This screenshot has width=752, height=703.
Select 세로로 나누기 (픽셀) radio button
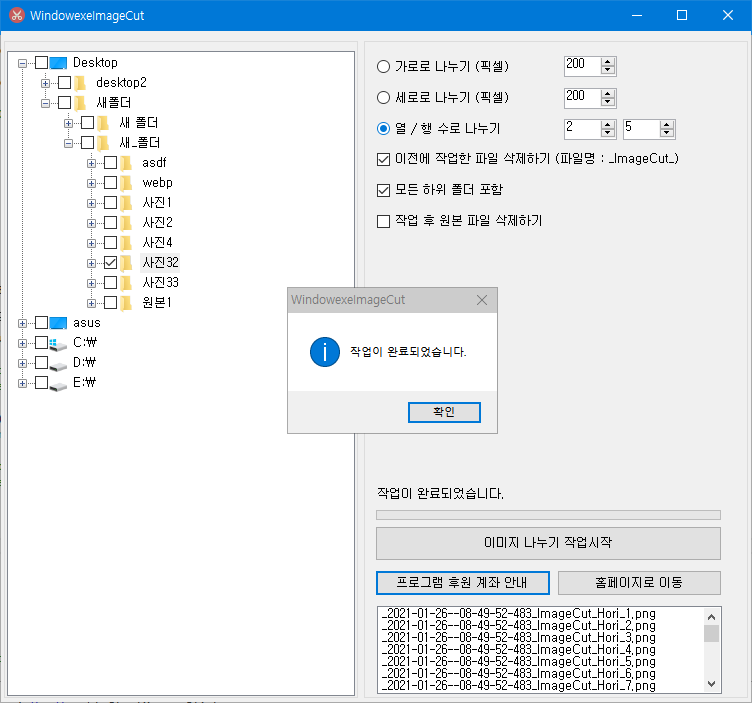click(383, 97)
